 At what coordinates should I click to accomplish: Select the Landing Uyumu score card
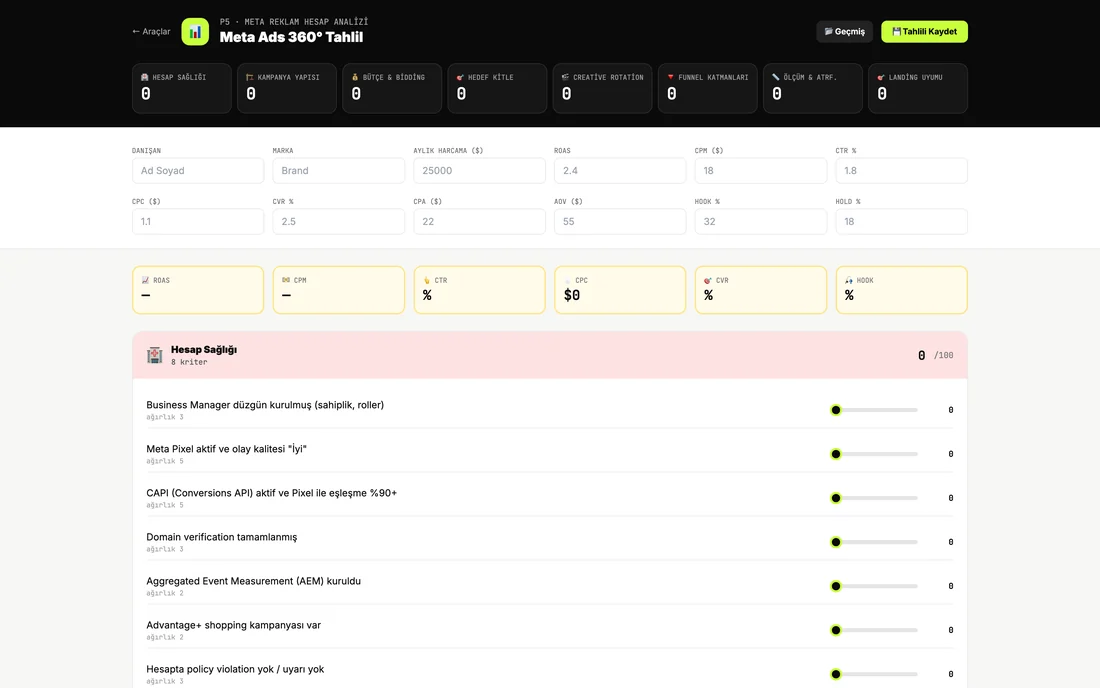pos(918,88)
